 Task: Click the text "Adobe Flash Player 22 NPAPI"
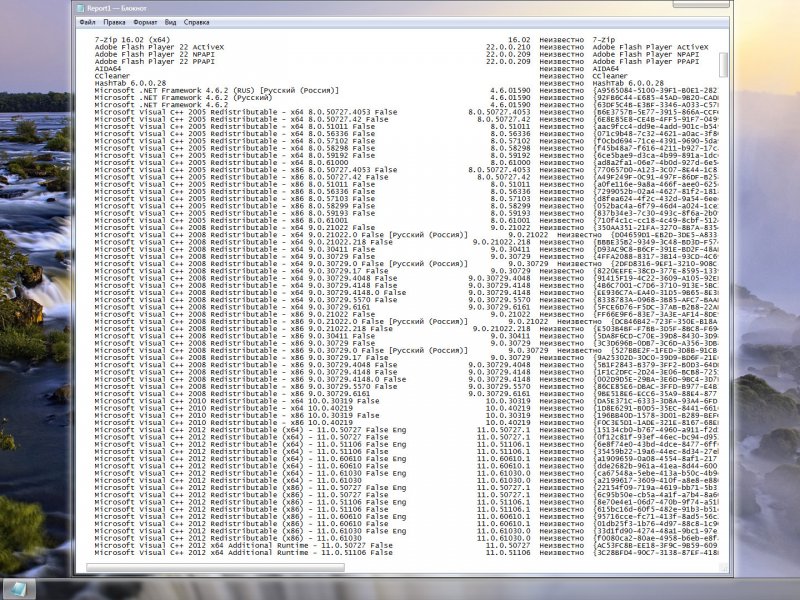pos(155,54)
